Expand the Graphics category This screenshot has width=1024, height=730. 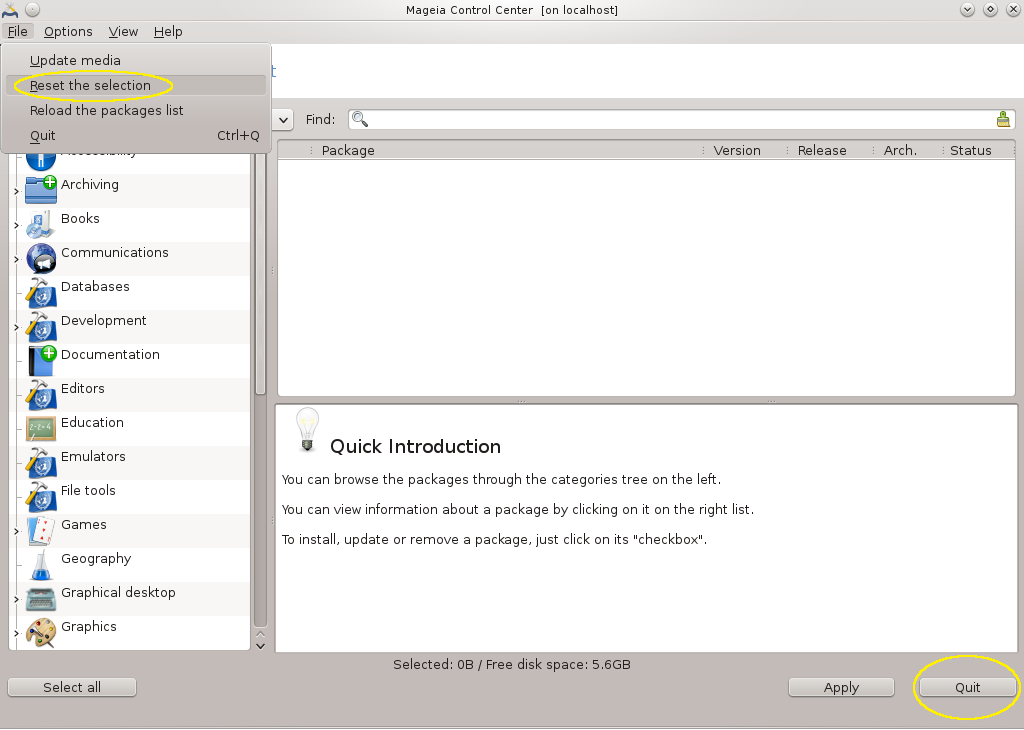pyautogui.click(x=16, y=633)
